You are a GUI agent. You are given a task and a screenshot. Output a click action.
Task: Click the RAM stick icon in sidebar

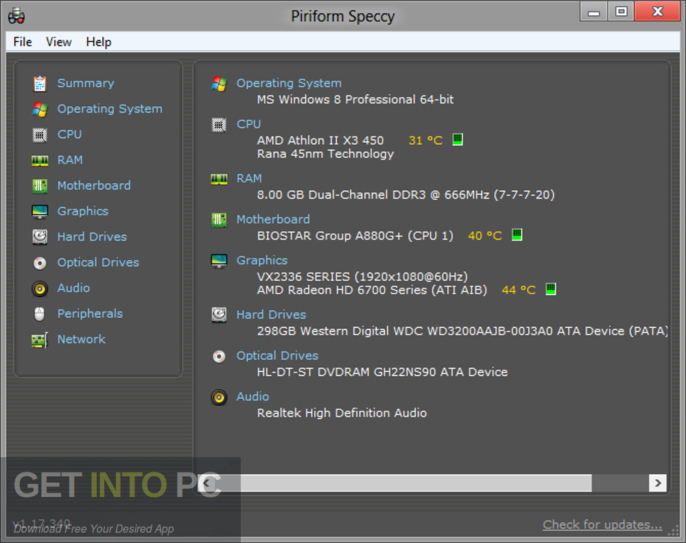click(x=40, y=161)
